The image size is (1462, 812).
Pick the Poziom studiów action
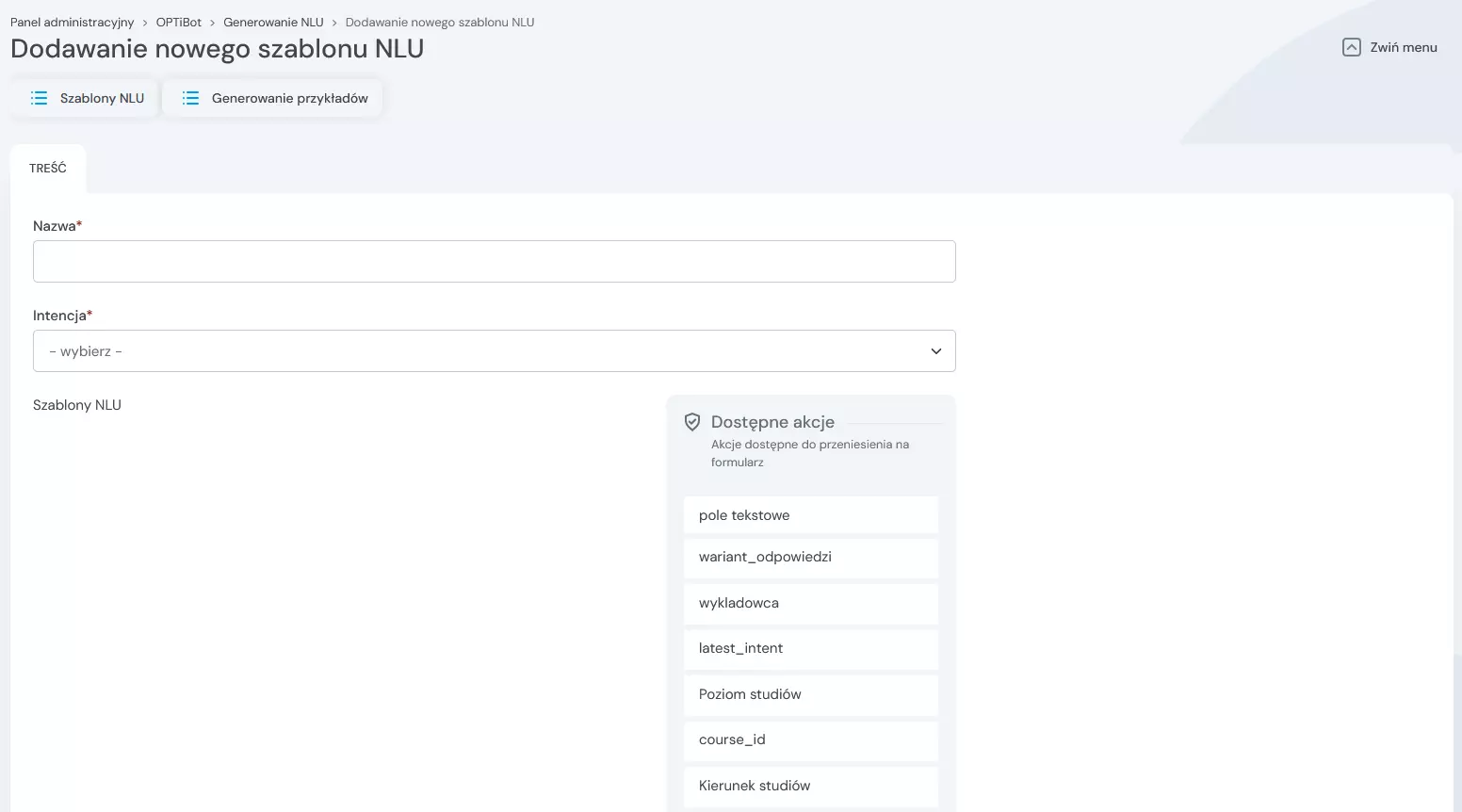[x=810, y=694]
